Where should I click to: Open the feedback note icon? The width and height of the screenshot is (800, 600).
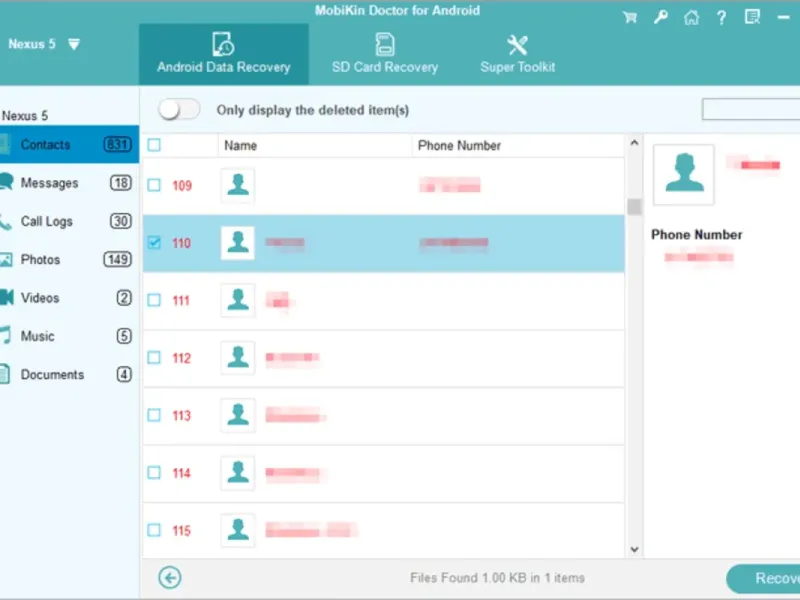pos(753,17)
